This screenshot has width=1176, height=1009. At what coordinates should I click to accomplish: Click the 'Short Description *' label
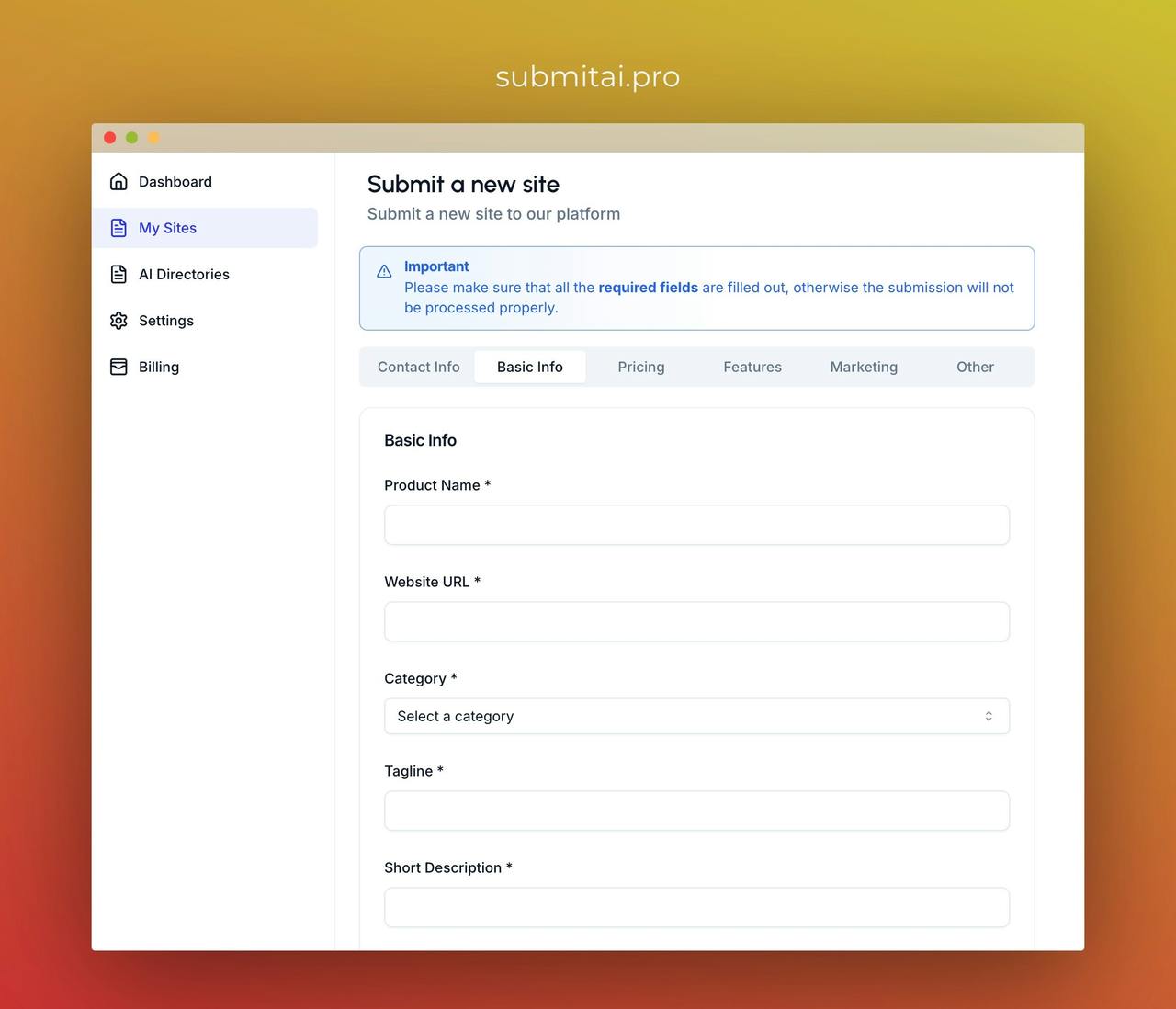[x=448, y=867]
